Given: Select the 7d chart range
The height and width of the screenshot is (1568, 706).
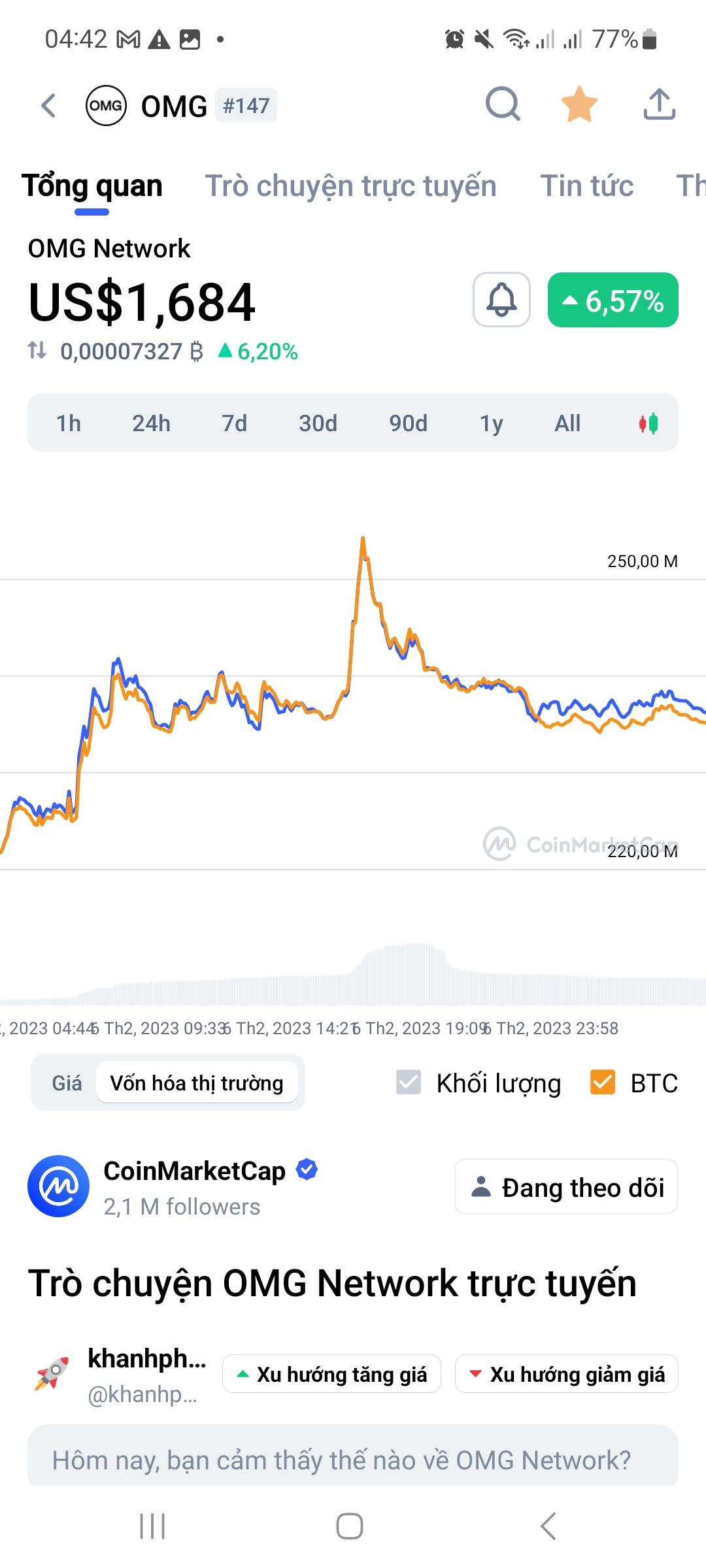Looking at the screenshot, I should click(x=234, y=423).
